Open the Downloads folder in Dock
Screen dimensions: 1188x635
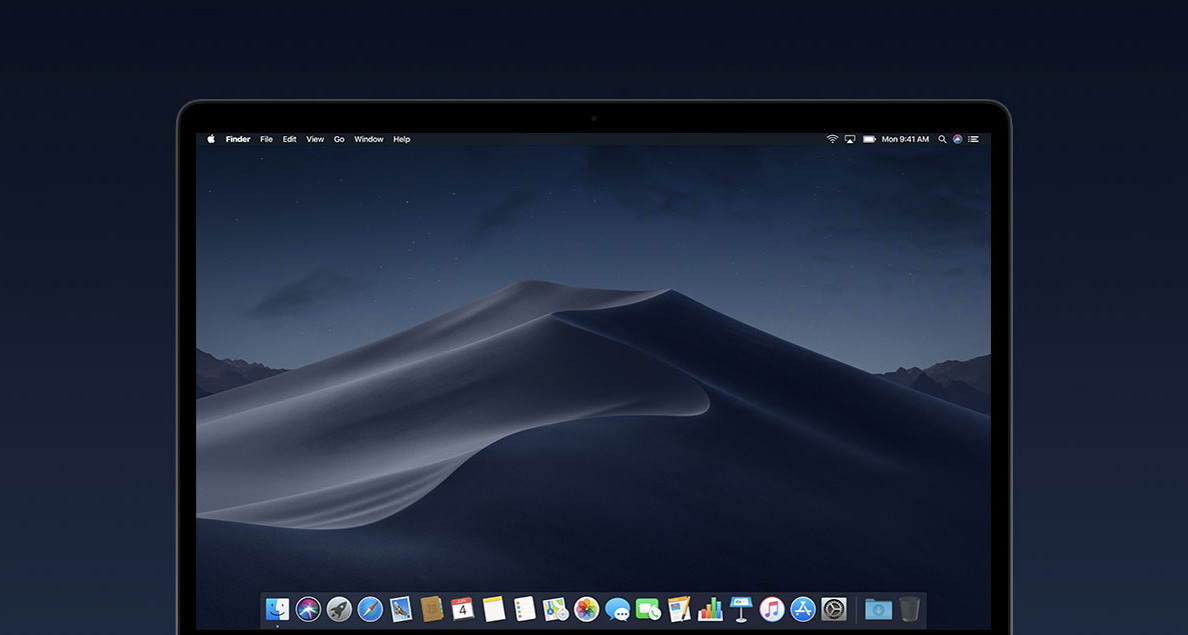coord(878,609)
